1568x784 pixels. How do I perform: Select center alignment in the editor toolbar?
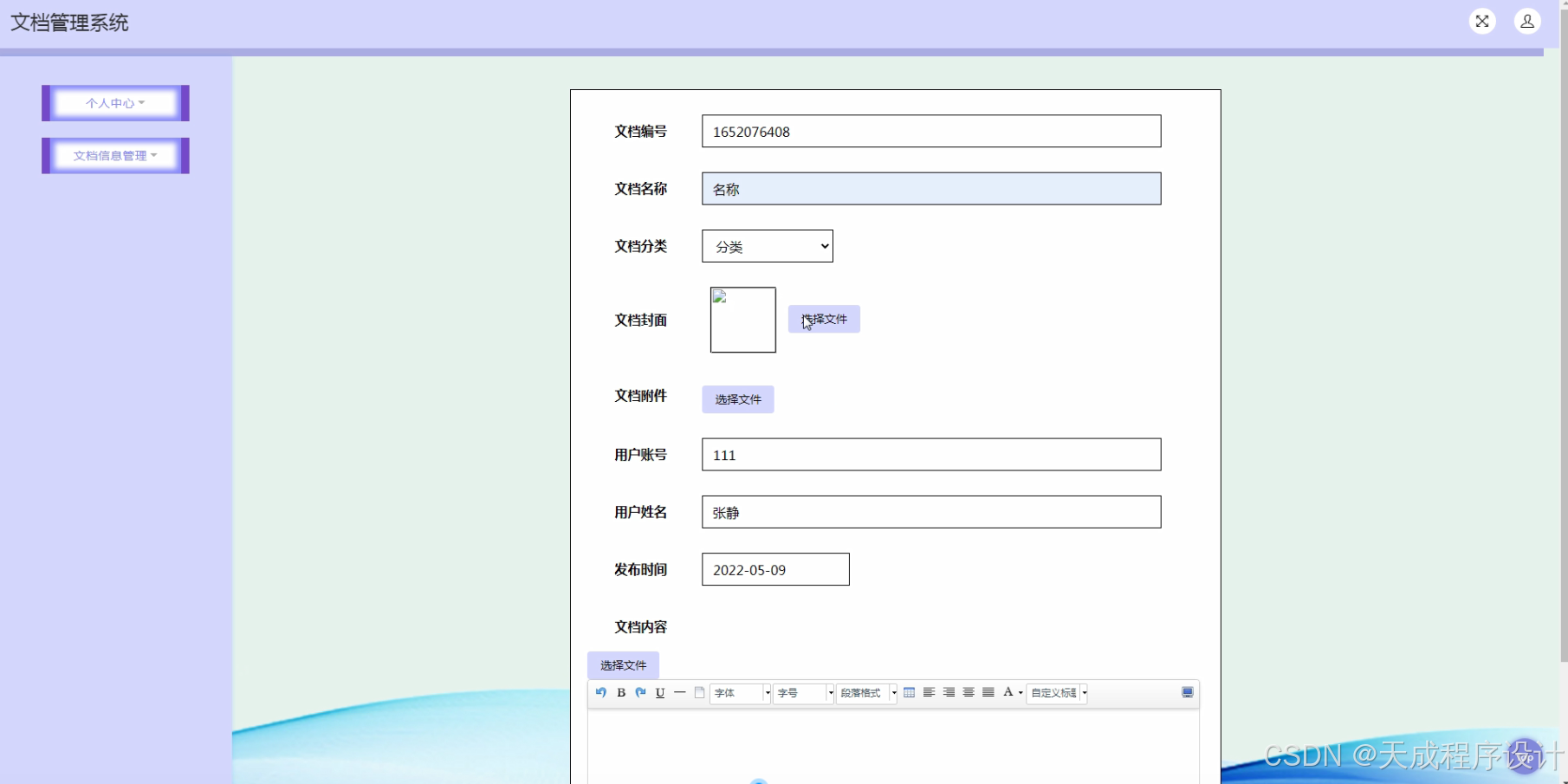click(x=969, y=693)
